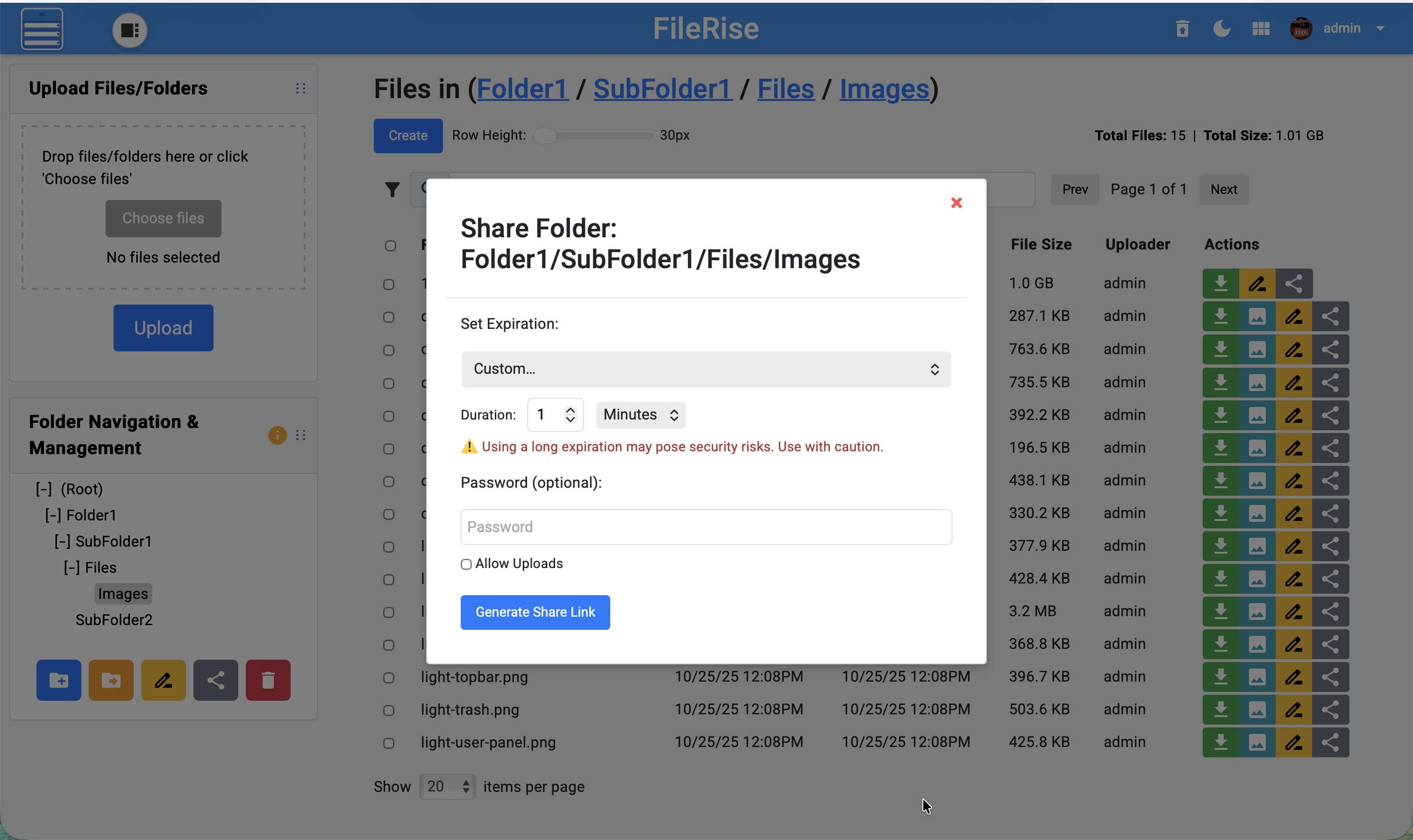Click the red close X on share dialog
Image resolution: width=1413 pixels, height=840 pixels.
coord(956,203)
